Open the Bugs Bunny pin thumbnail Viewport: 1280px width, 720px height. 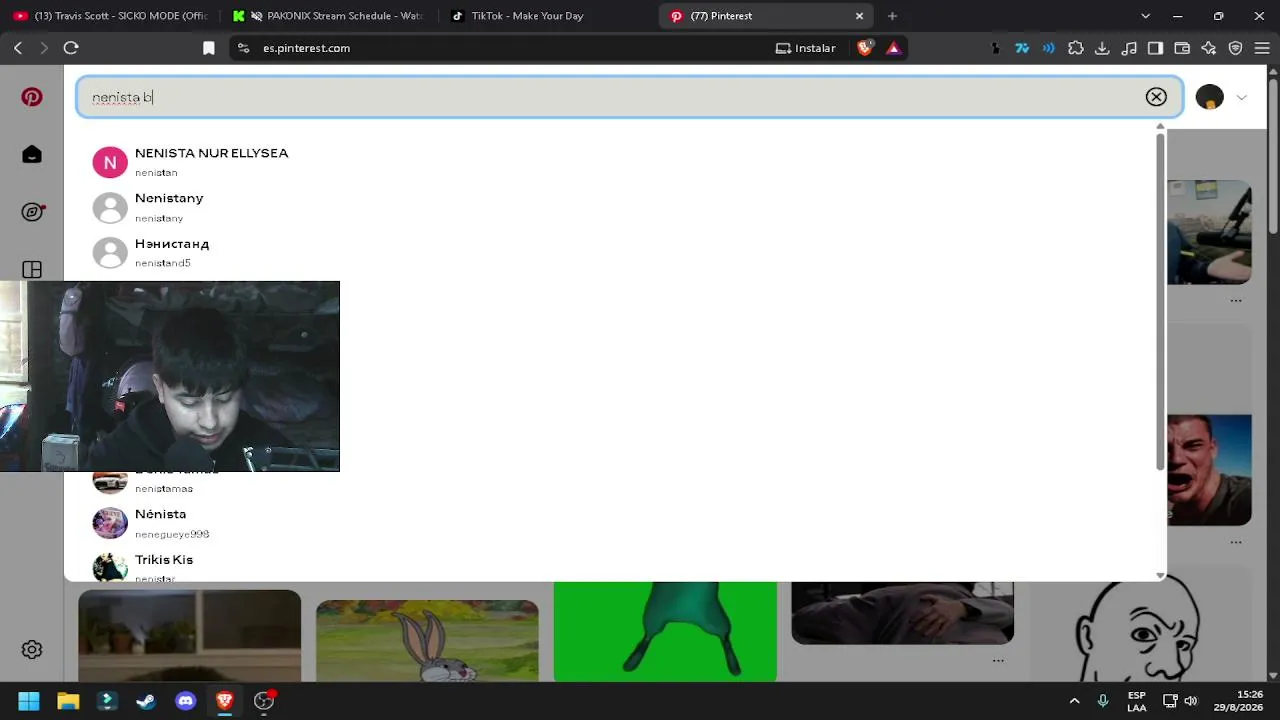pyautogui.click(x=427, y=640)
